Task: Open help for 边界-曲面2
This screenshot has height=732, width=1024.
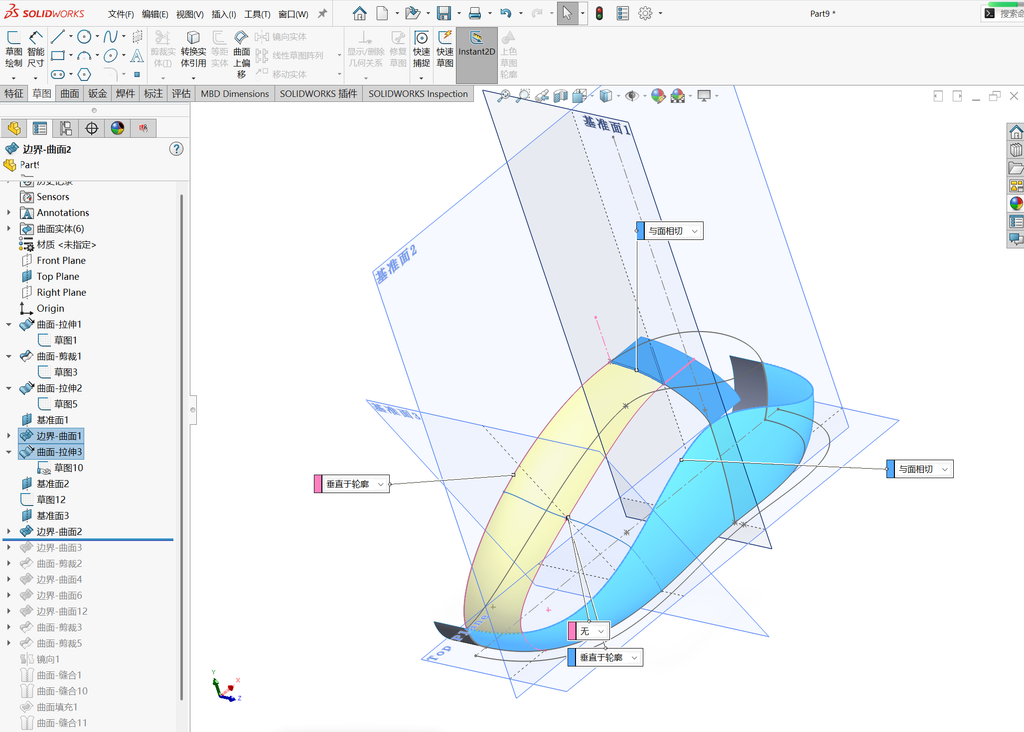Action: [176, 149]
